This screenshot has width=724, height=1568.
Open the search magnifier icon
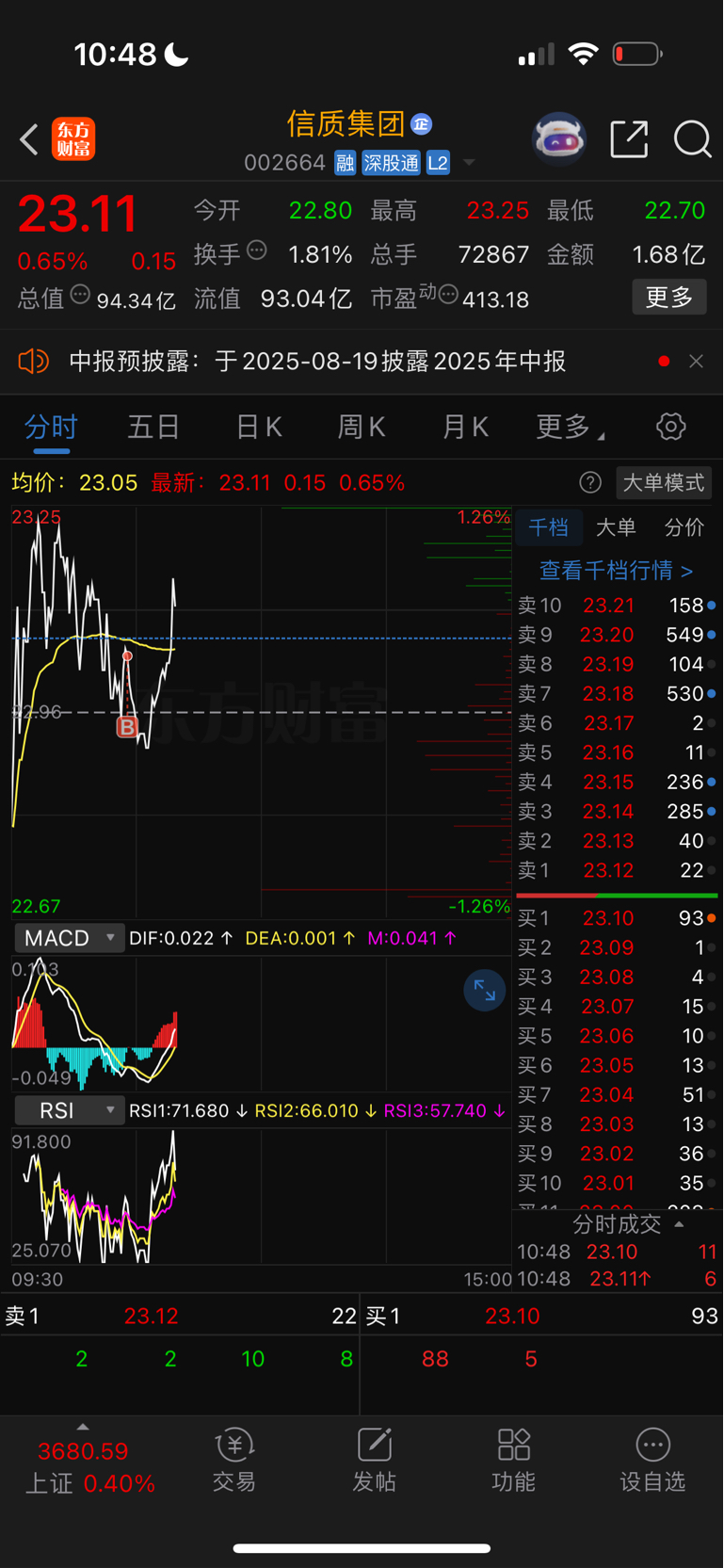coord(692,139)
